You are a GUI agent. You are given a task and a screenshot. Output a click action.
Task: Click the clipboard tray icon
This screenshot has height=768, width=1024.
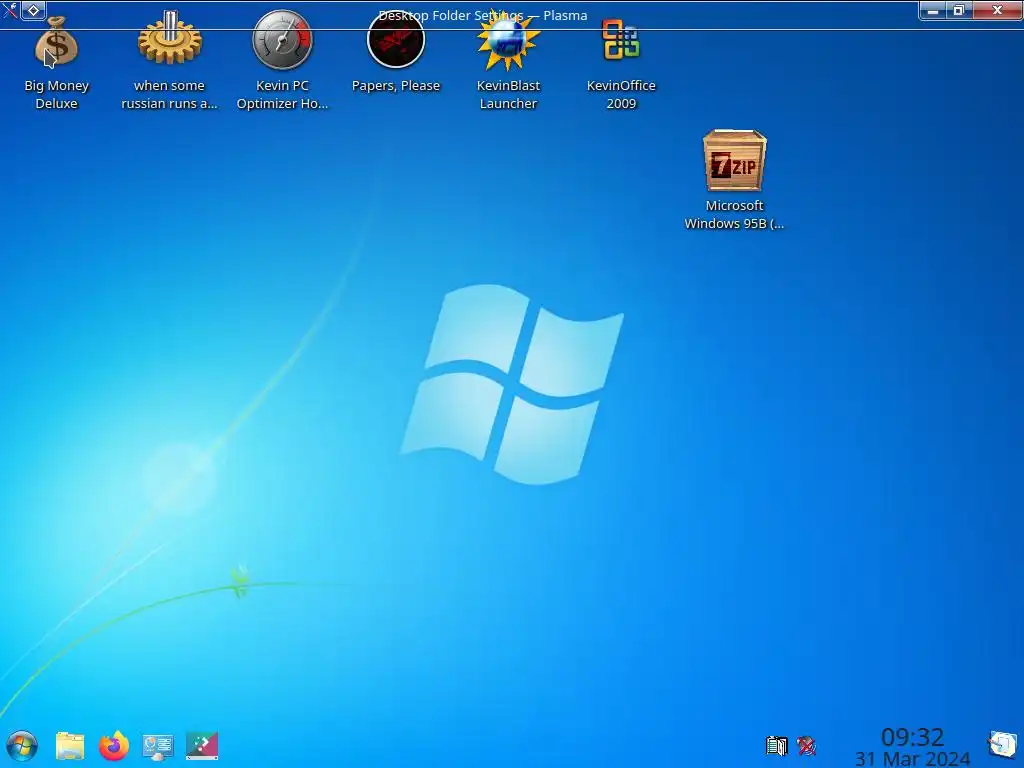[776, 745]
